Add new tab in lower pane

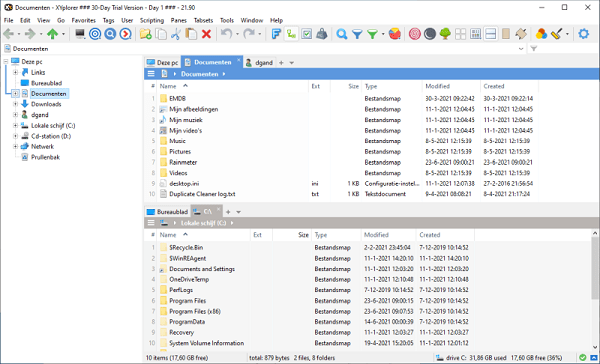(228, 212)
